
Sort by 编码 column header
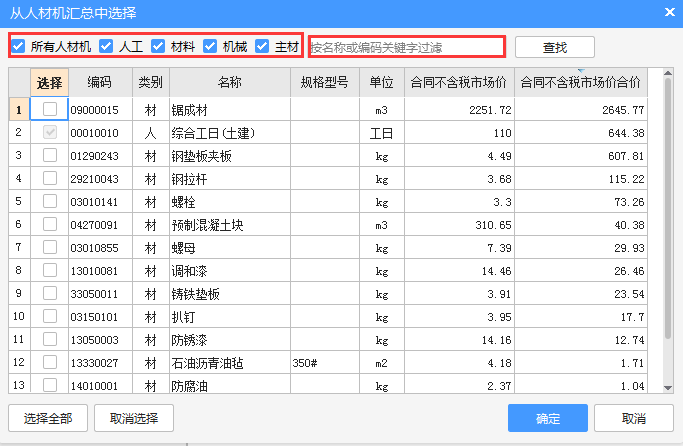click(x=99, y=82)
